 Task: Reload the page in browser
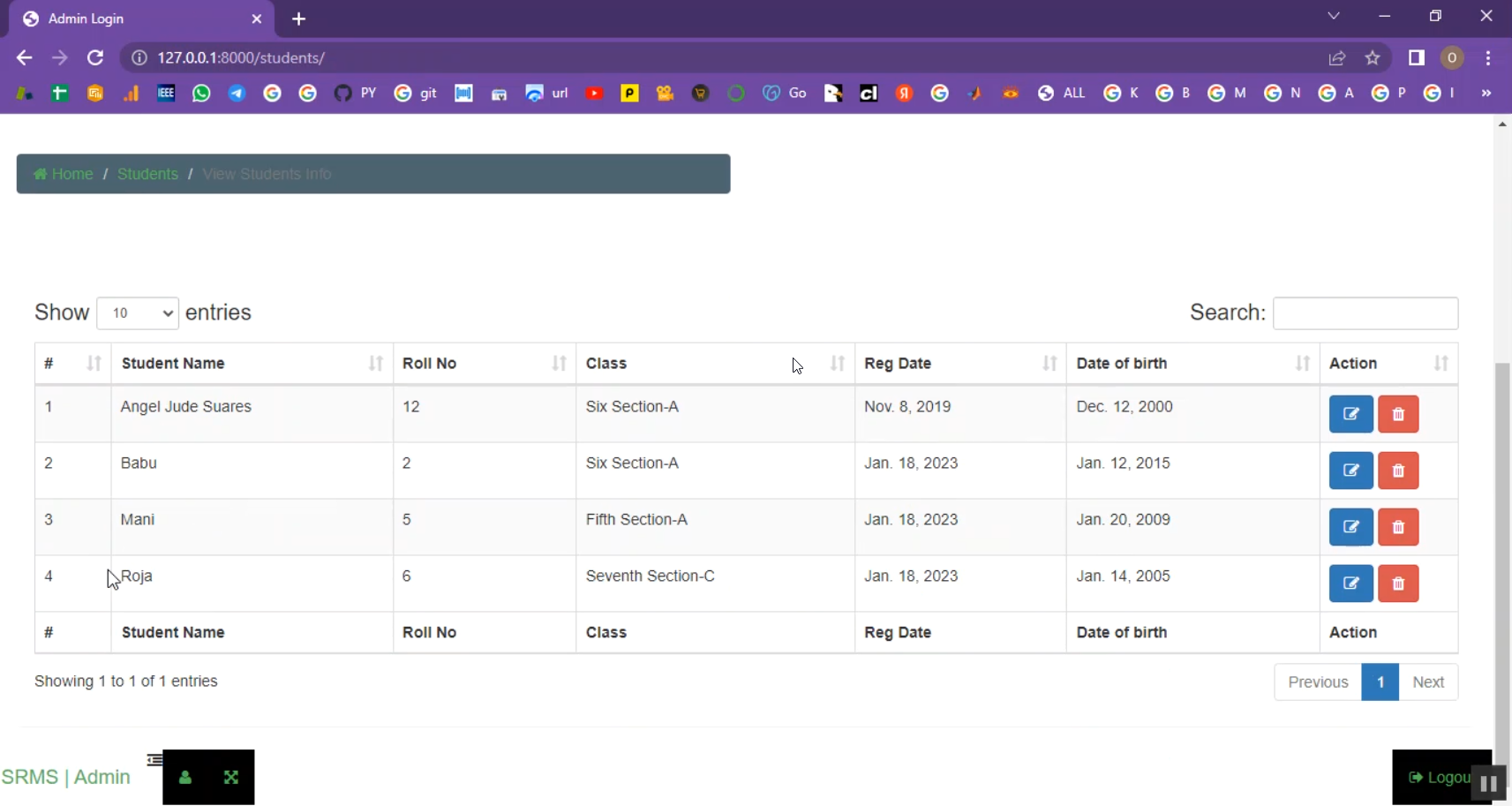click(95, 57)
